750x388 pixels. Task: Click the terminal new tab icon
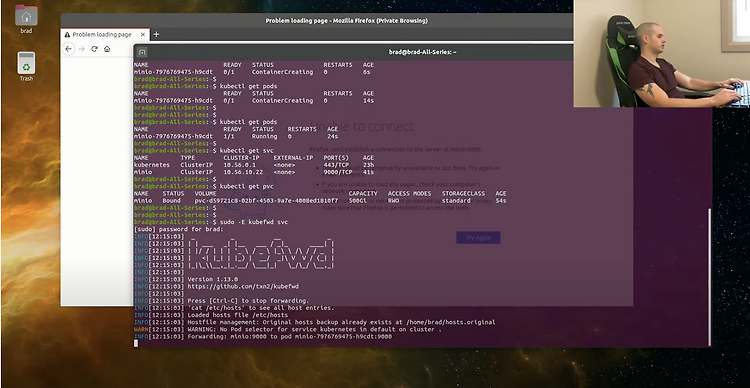[x=142, y=52]
